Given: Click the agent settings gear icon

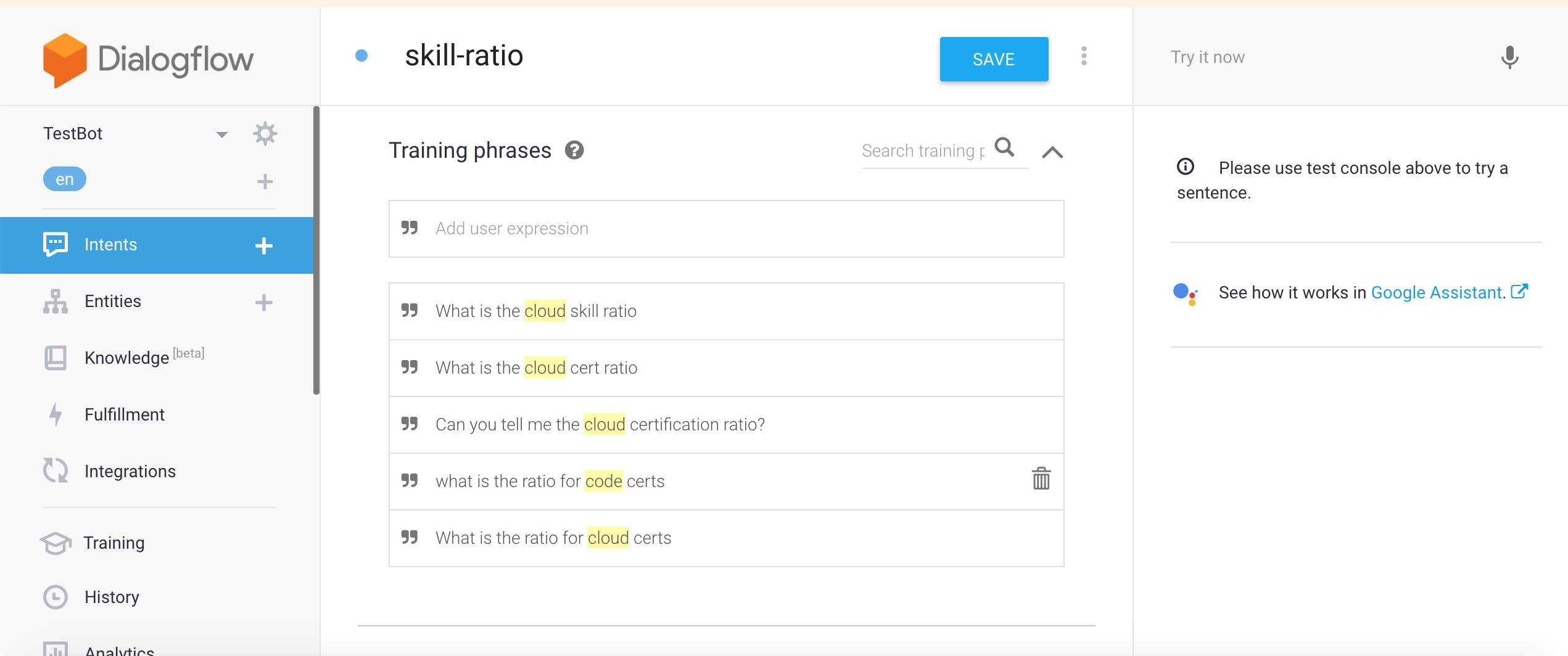Looking at the screenshot, I should (265, 134).
